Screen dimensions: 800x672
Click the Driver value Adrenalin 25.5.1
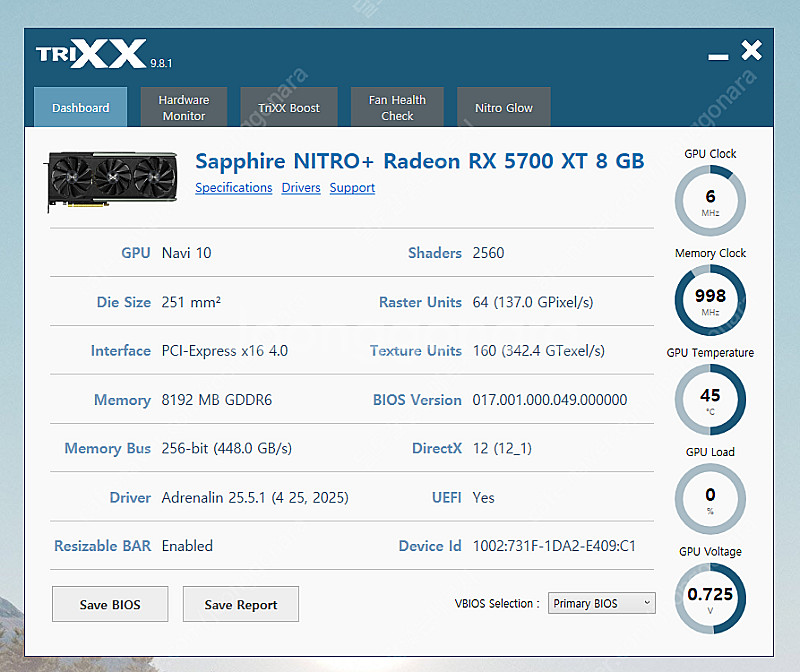(255, 497)
